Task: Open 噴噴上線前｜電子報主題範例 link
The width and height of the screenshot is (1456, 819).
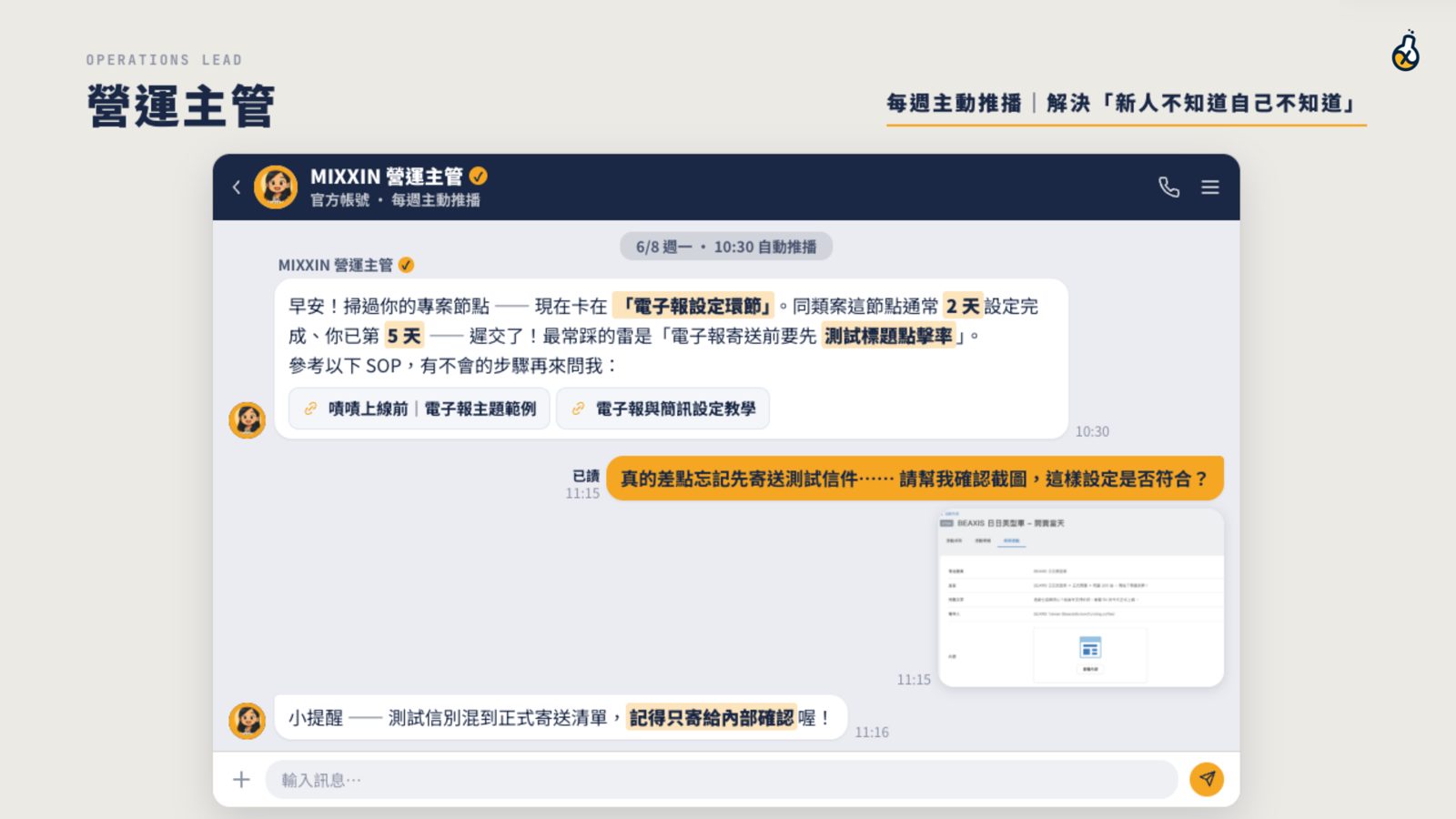Action: click(x=420, y=409)
